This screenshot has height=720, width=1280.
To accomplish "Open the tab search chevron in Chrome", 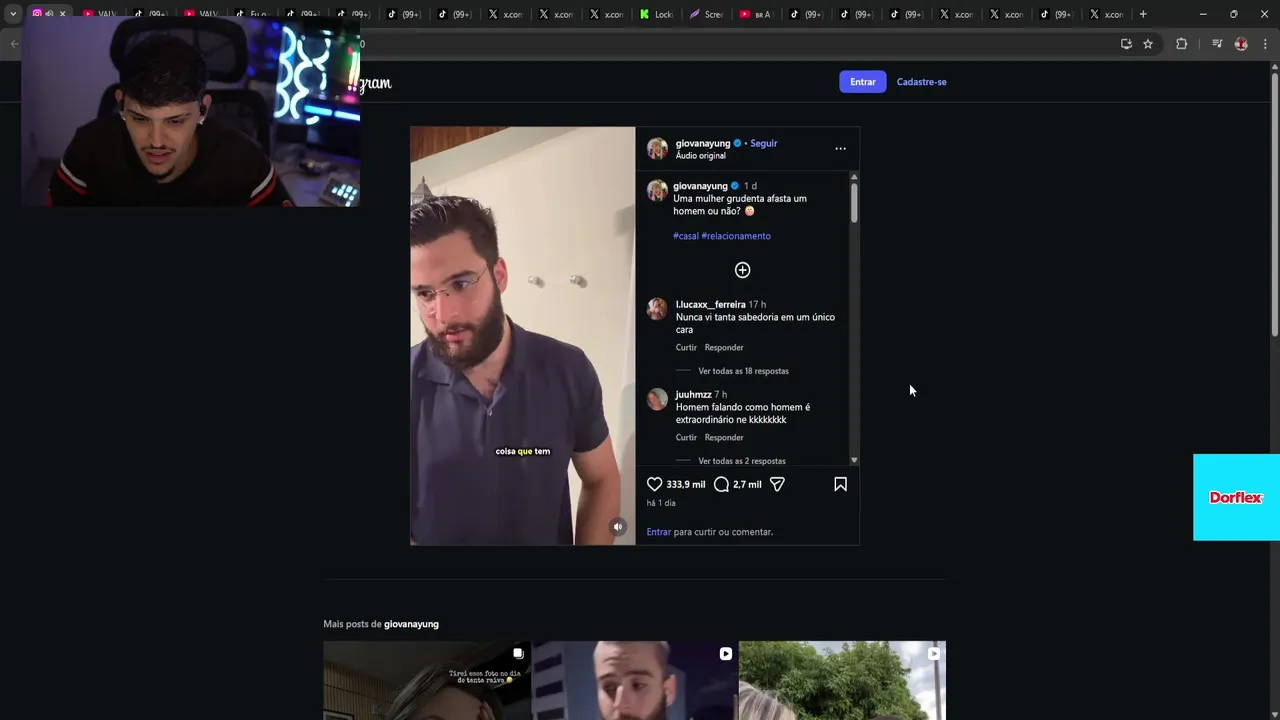I will tap(13, 14).
